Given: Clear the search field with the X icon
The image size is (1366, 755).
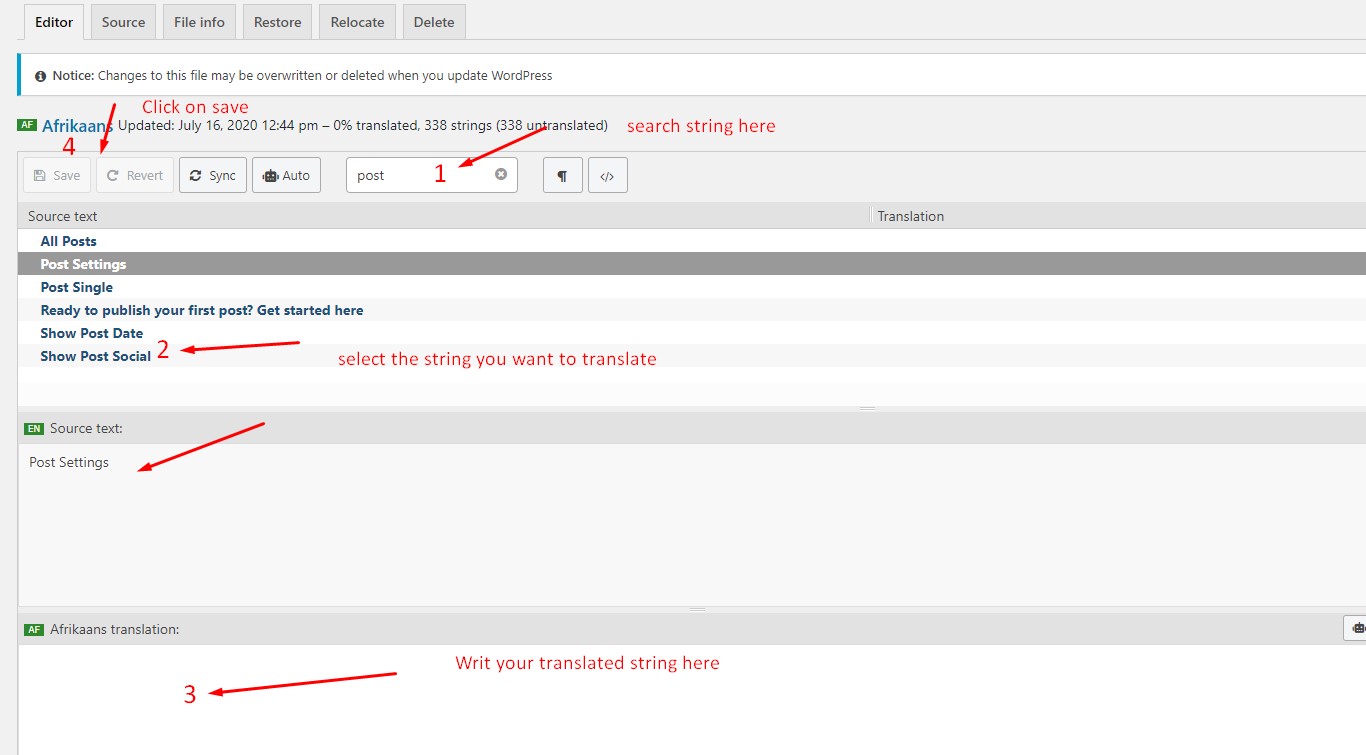Looking at the screenshot, I should point(501,174).
